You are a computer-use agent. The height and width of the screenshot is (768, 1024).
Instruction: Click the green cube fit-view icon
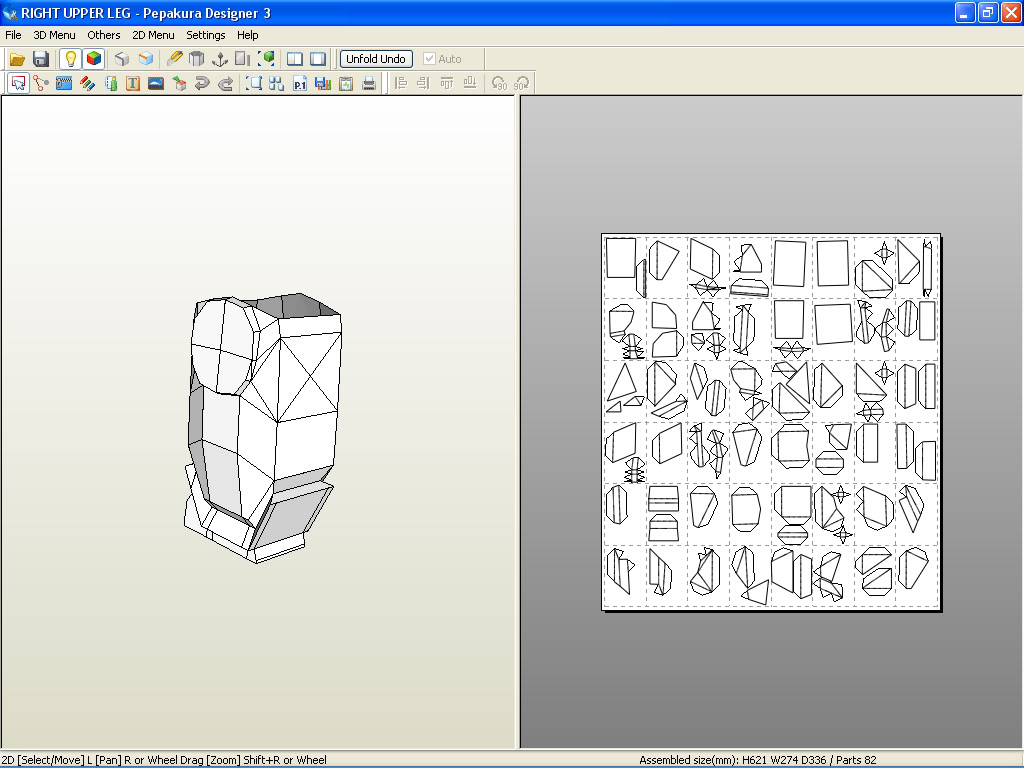(x=266, y=59)
